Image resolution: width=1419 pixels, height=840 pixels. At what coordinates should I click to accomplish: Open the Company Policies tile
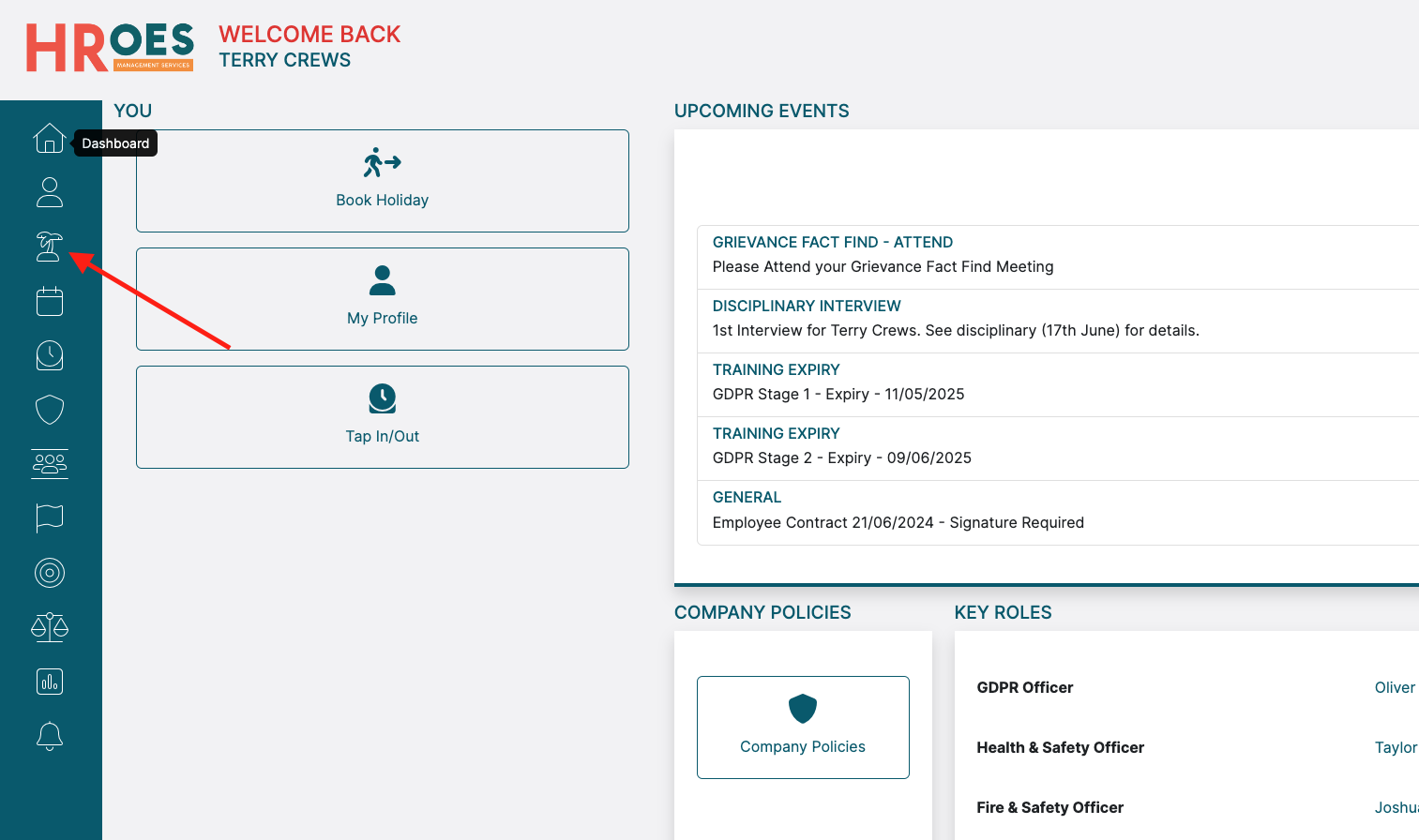click(803, 727)
